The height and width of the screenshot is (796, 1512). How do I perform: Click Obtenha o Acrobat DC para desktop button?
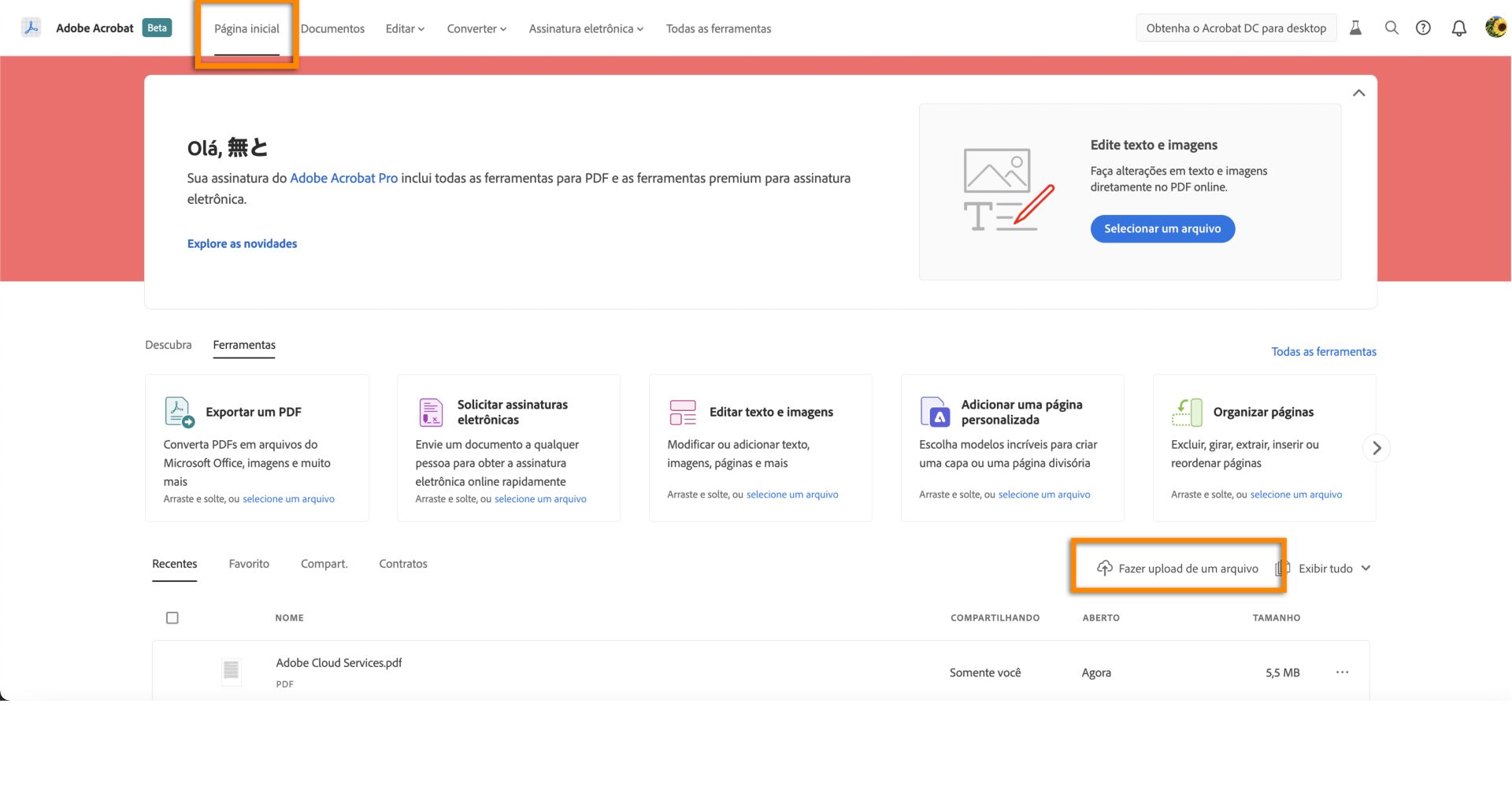coord(1236,28)
